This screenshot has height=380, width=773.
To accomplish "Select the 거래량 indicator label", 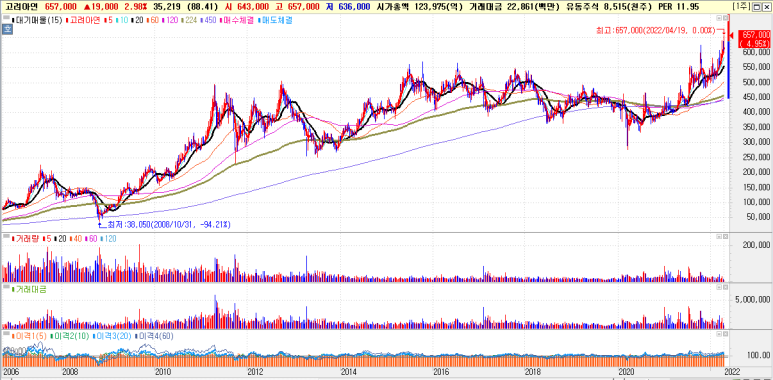I will 24,239.
